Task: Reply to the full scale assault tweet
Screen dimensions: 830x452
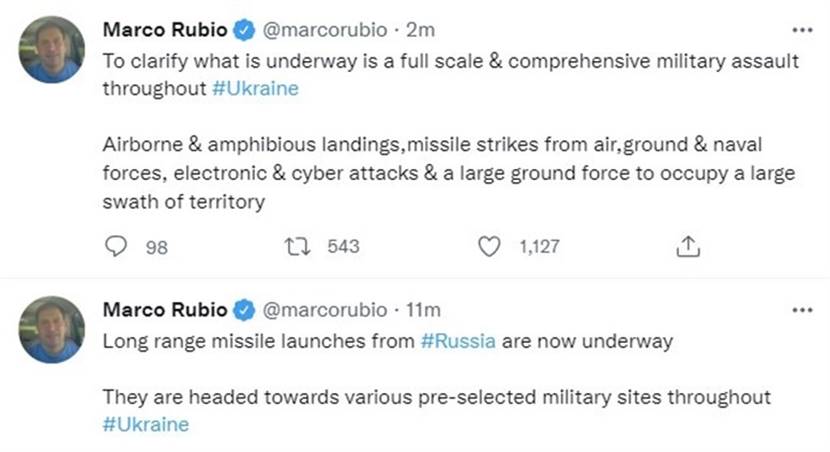Action: [117, 246]
